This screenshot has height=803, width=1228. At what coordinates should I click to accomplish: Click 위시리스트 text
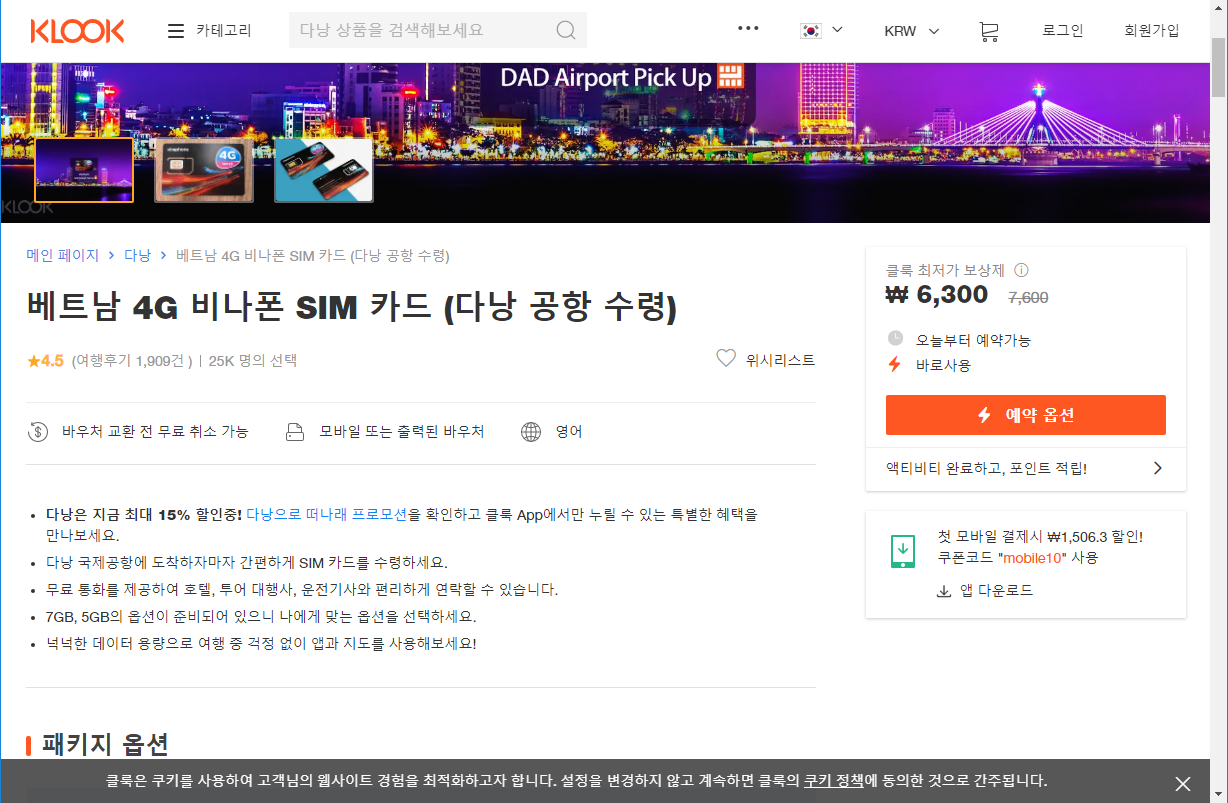(x=780, y=360)
